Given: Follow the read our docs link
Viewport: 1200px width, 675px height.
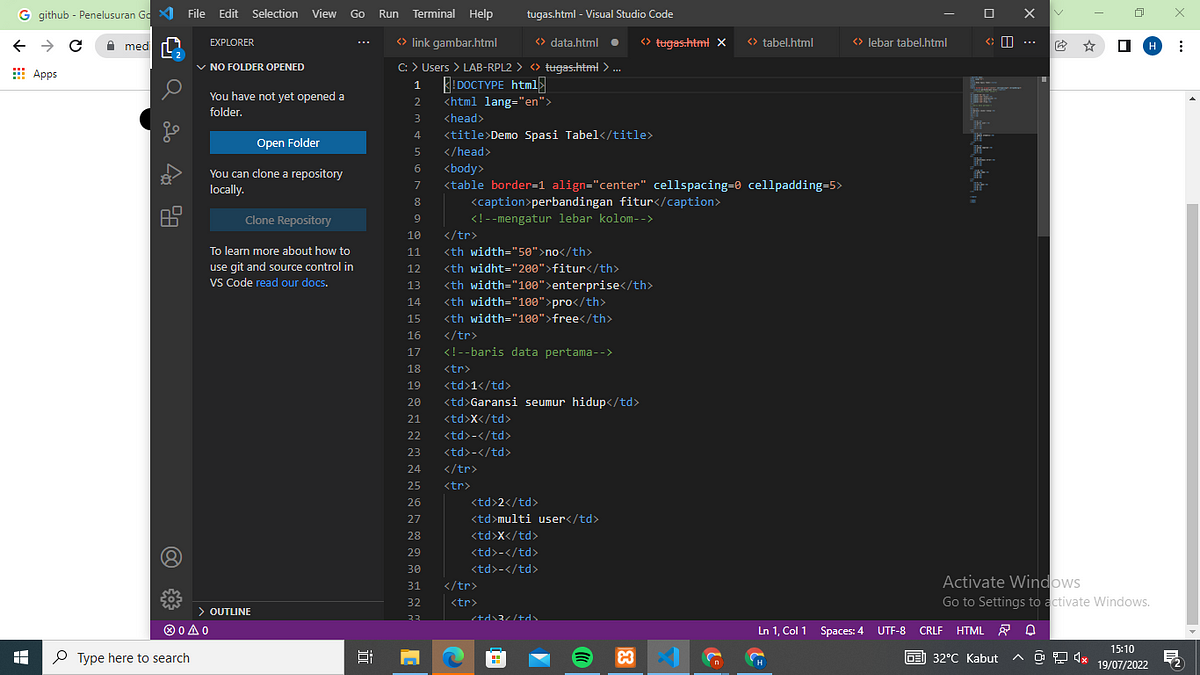Looking at the screenshot, I should [x=291, y=283].
